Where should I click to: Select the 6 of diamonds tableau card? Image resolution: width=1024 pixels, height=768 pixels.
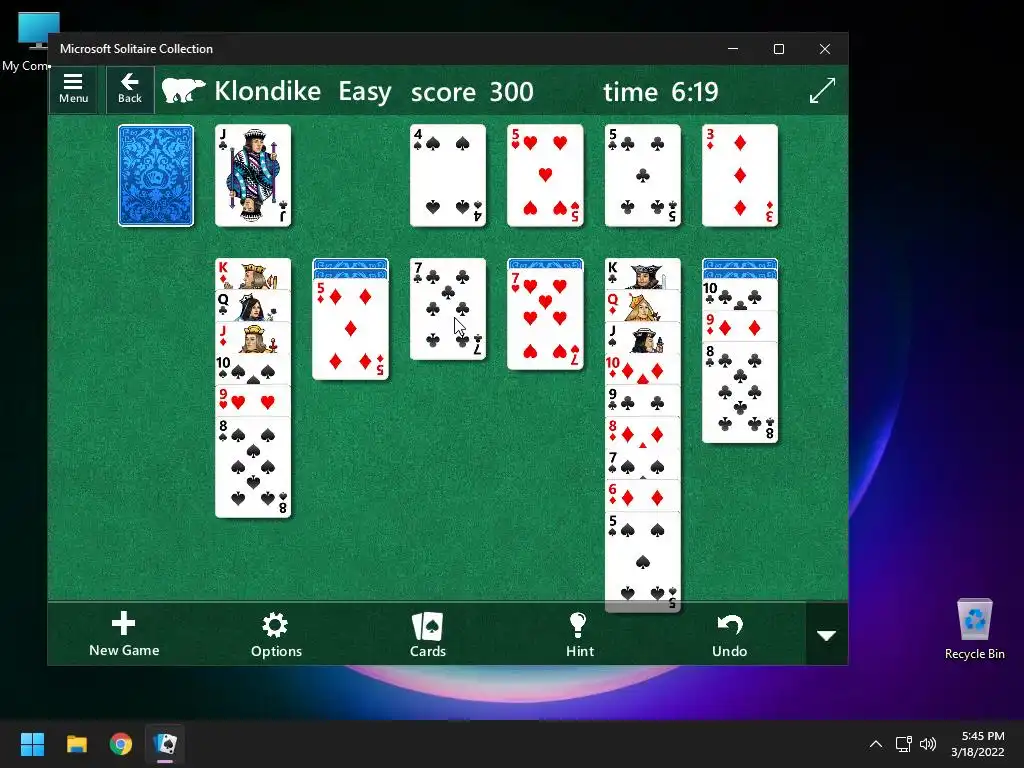click(x=643, y=497)
